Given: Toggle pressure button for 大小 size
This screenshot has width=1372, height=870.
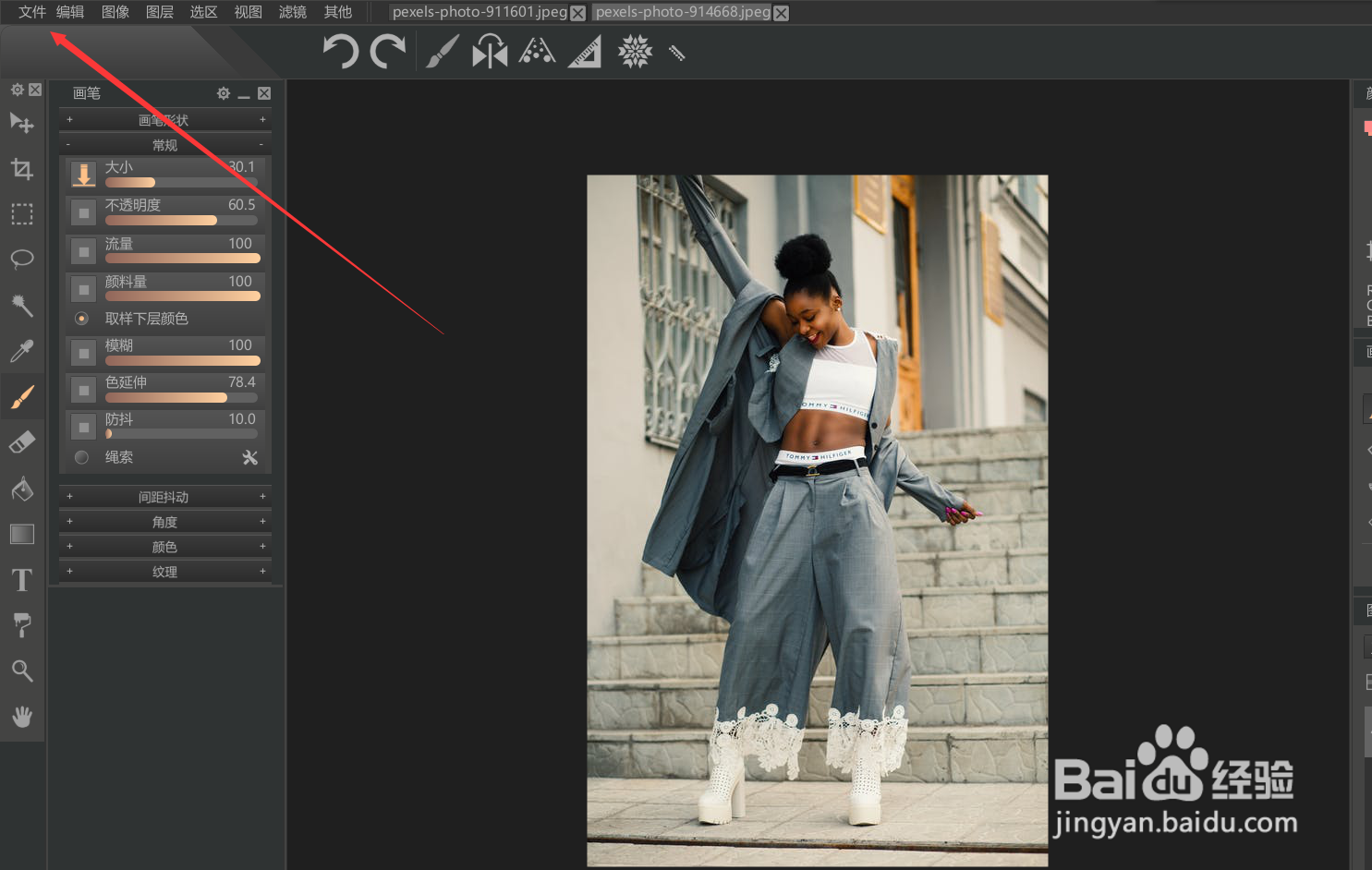Looking at the screenshot, I should pos(83,175).
